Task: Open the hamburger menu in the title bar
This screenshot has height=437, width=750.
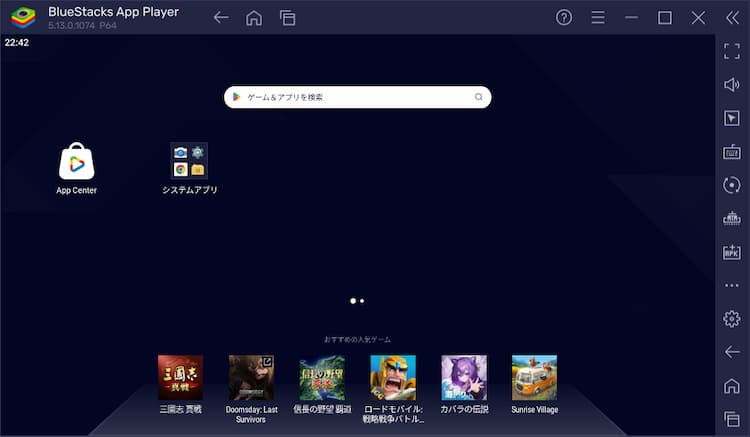Action: tap(598, 18)
